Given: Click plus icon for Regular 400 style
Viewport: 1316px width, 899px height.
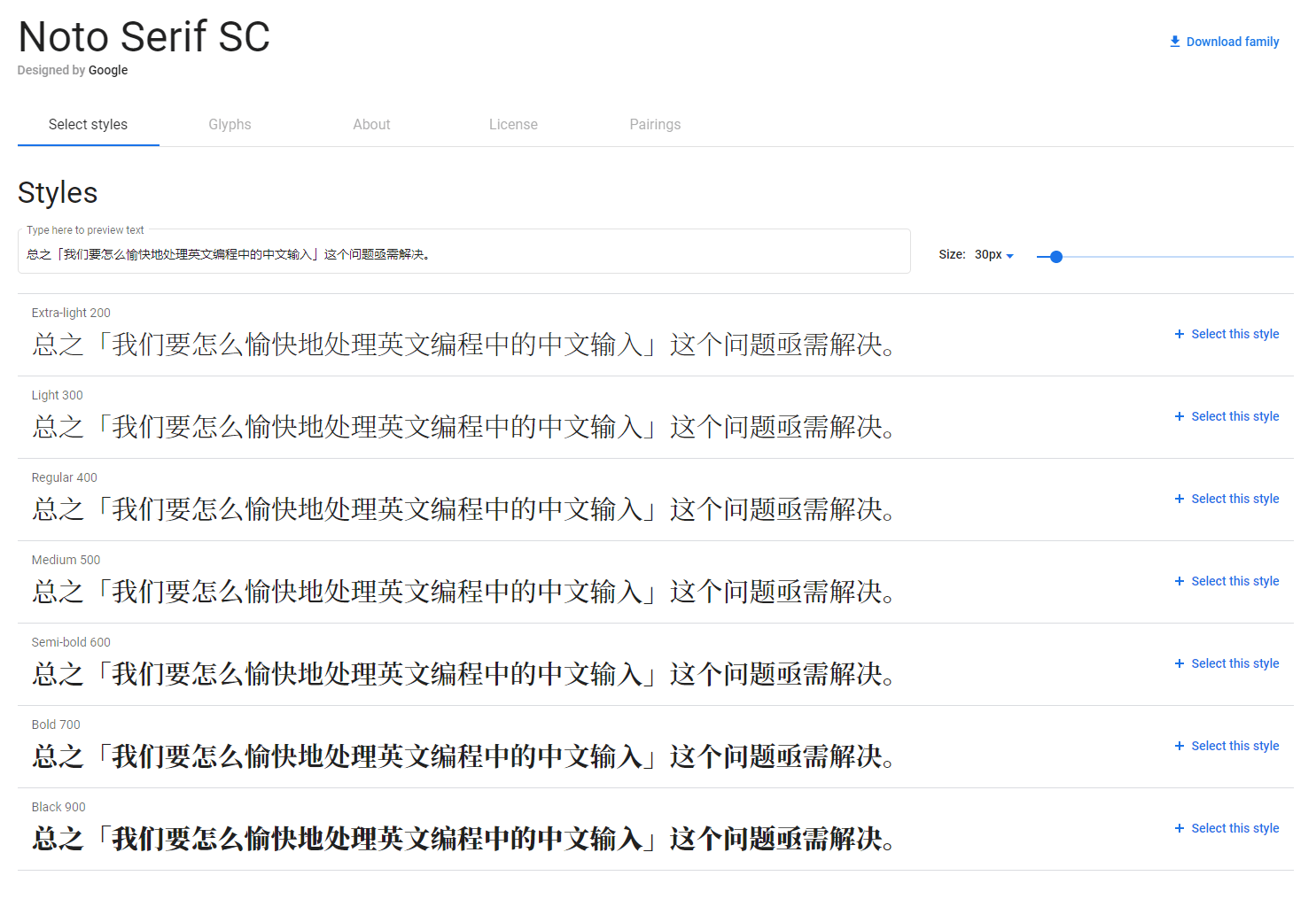Looking at the screenshot, I should click(x=1179, y=499).
